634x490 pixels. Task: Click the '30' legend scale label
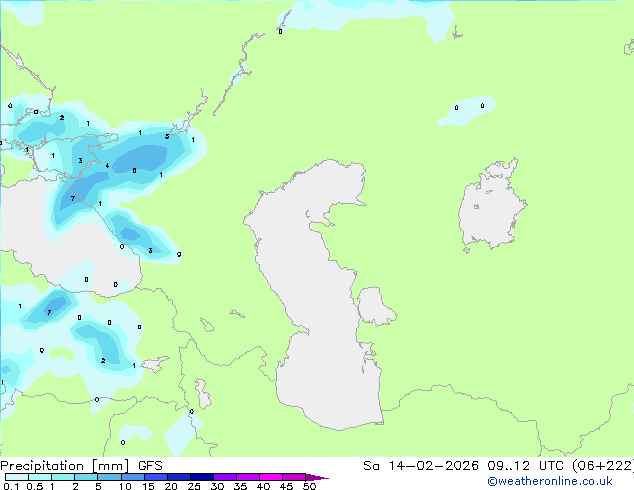pyautogui.click(x=217, y=486)
